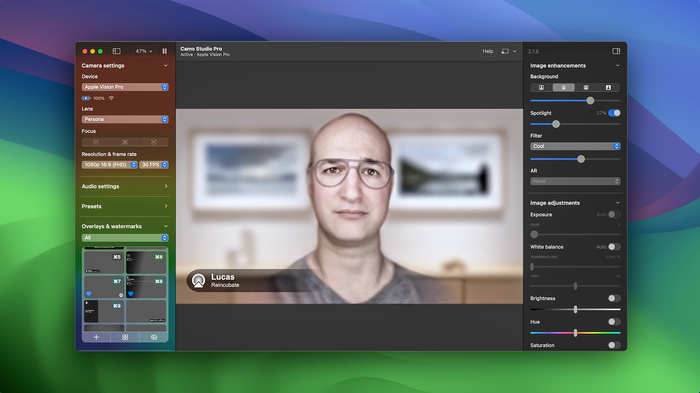Open the 30 FPS frame rate dropdown
The height and width of the screenshot is (393, 700).
[154, 165]
